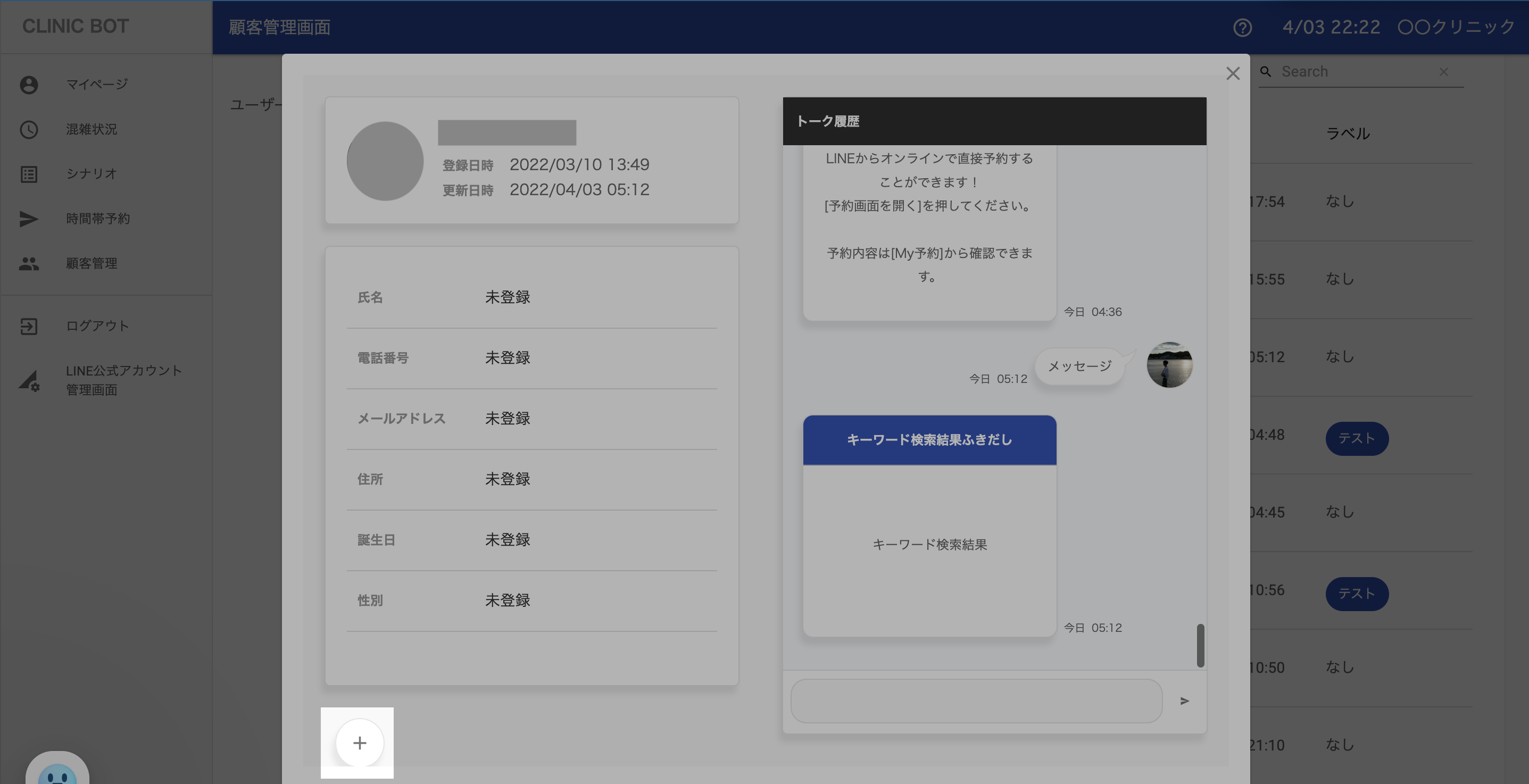Click the talk history scrollbar thumb
Viewport: 1529px width, 784px height.
pos(1200,645)
